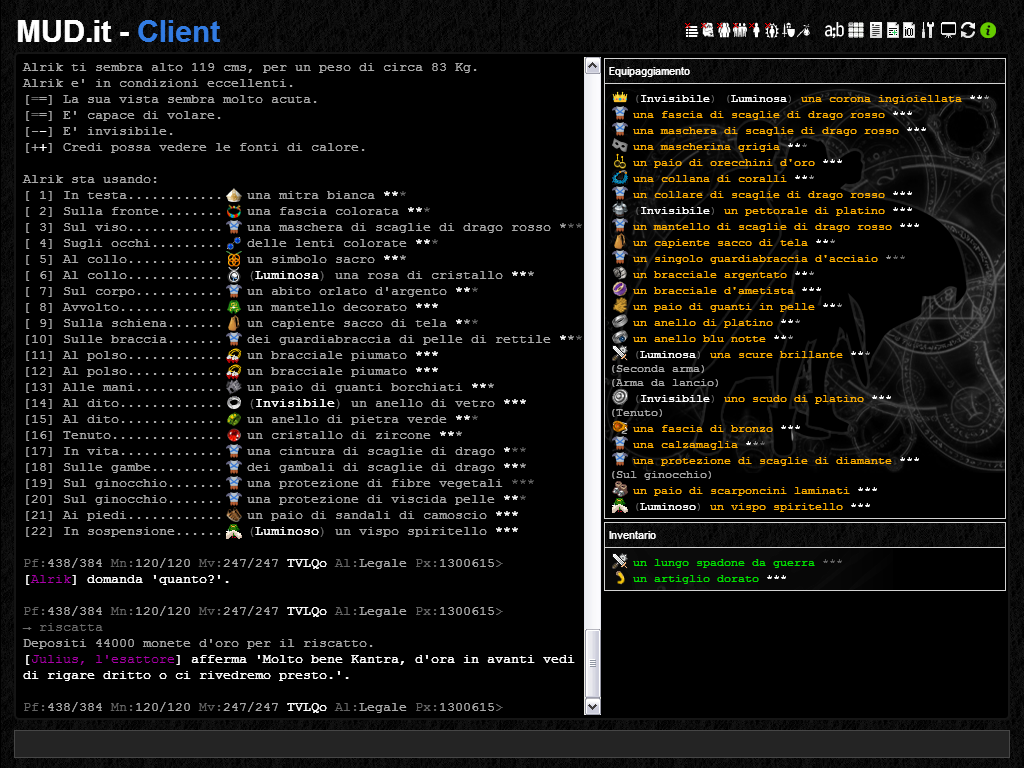Click 'un anello di platino' item
1024x768 pixels.
tap(703, 323)
